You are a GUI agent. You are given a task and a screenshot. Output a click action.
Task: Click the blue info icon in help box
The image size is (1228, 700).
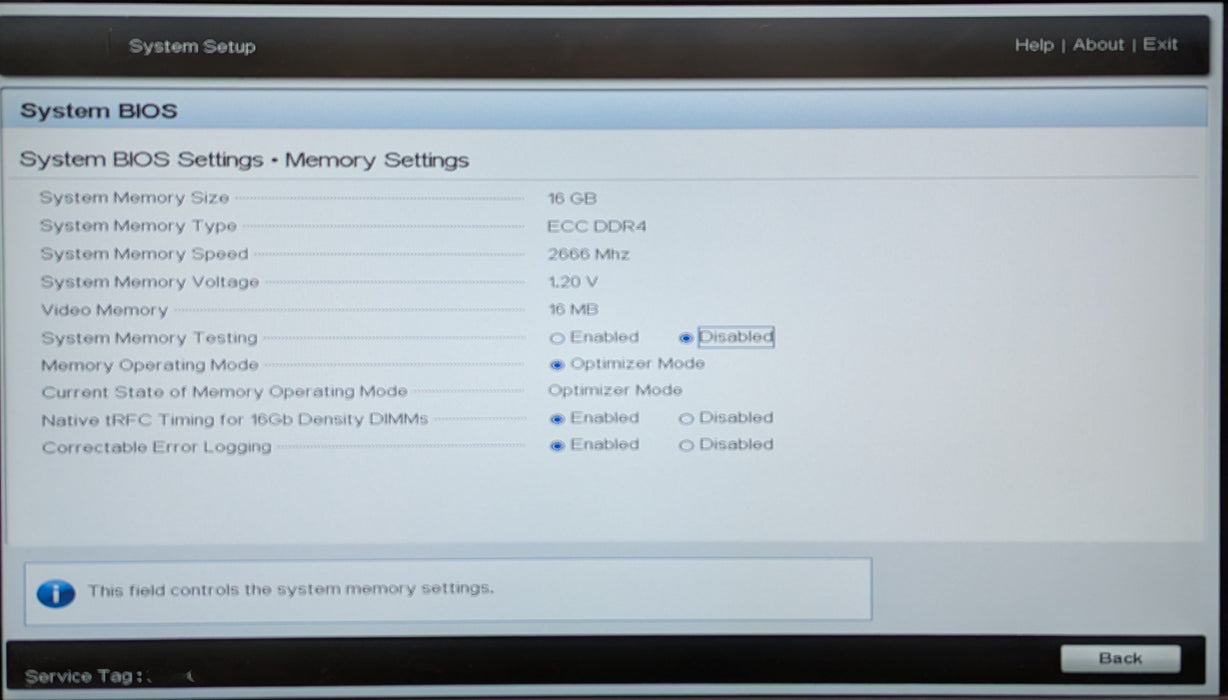click(56, 594)
